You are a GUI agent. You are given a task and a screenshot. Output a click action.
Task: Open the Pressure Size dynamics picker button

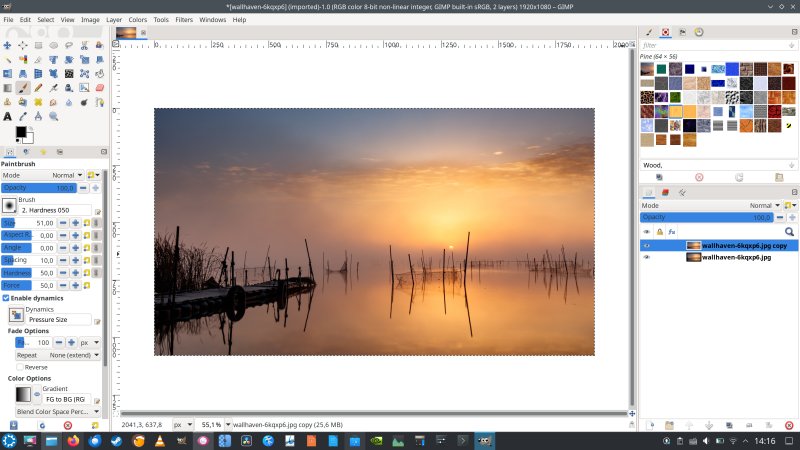coord(16,315)
